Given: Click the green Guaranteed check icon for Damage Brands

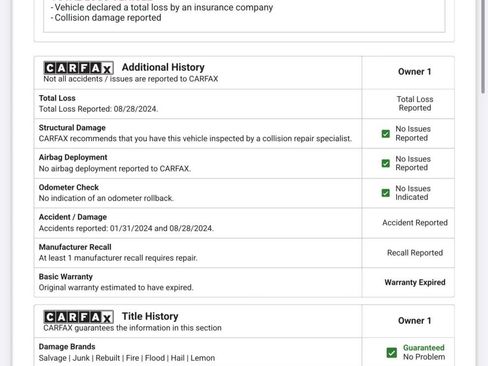Looking at the screenshot, I should coord(392,352).
